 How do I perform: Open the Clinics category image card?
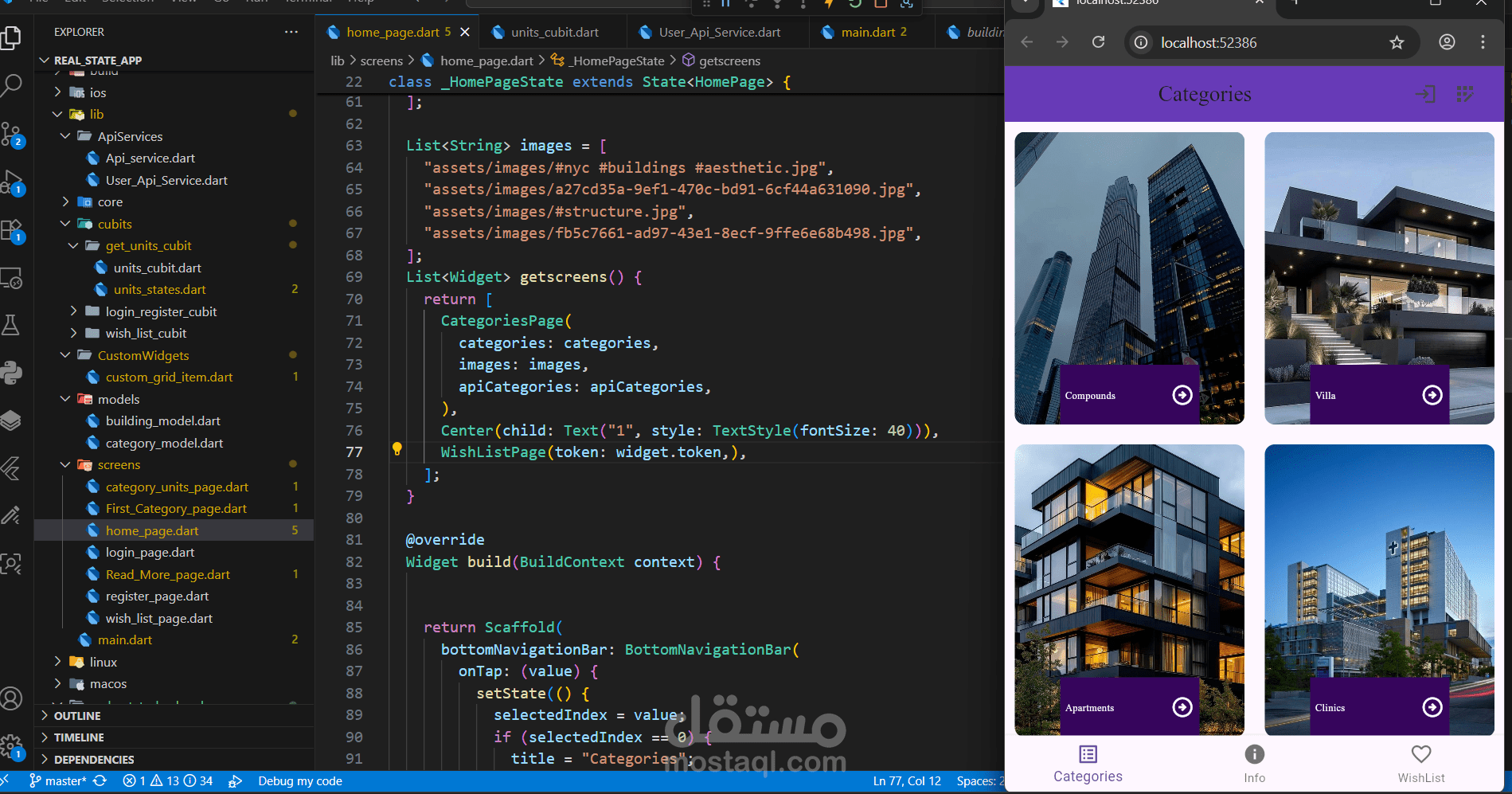[x=1379, y=590]
